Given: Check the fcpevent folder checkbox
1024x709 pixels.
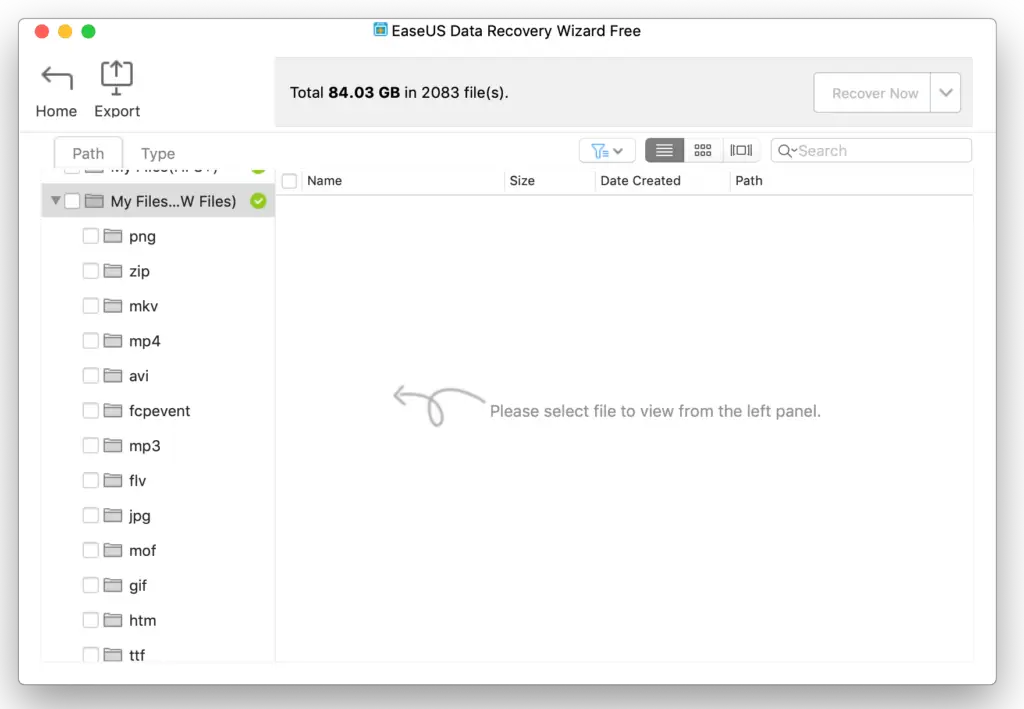Looking at the screenshot, I should (x=91, y=411).
